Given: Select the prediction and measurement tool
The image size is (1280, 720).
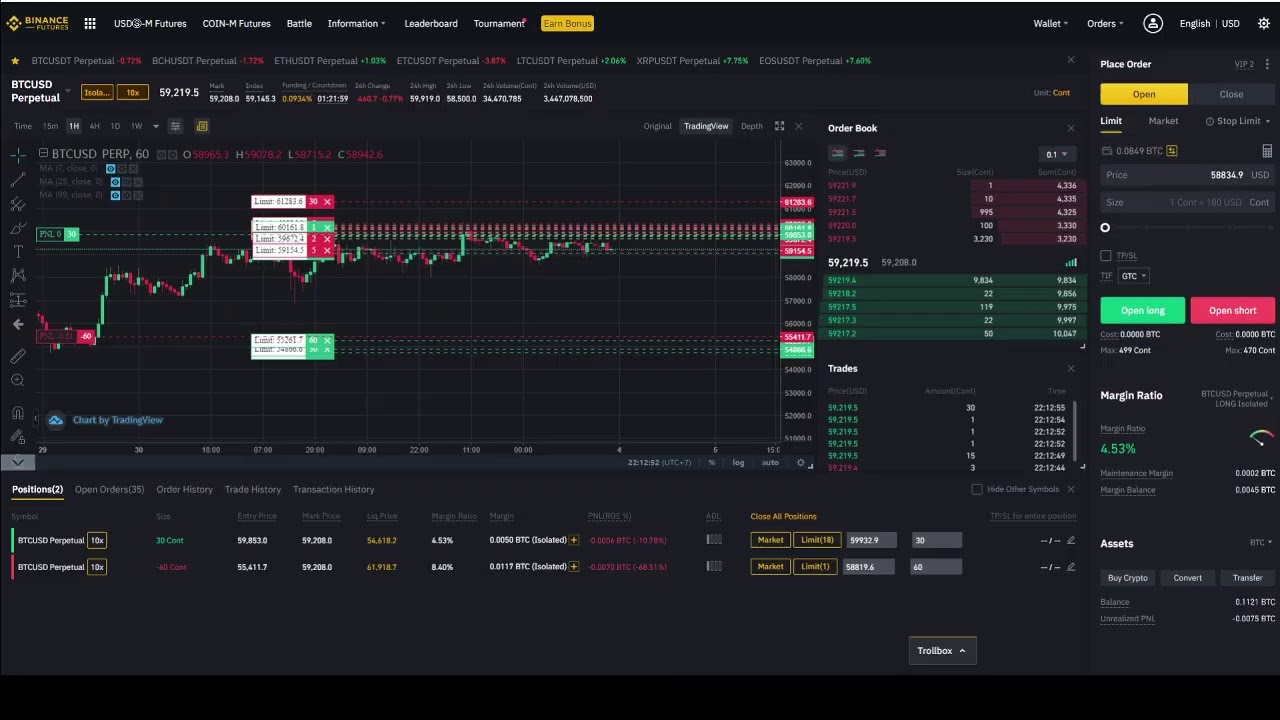Looking at the screenshot, I should pyautogui.click(x=18, y=300).
